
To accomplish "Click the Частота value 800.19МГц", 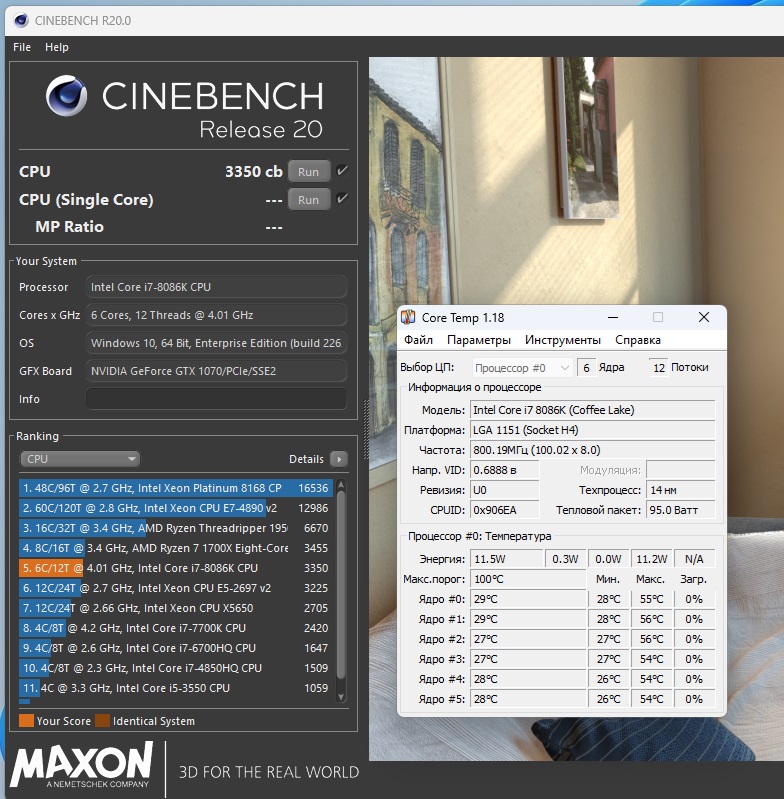I will click(x=592, y=450).
